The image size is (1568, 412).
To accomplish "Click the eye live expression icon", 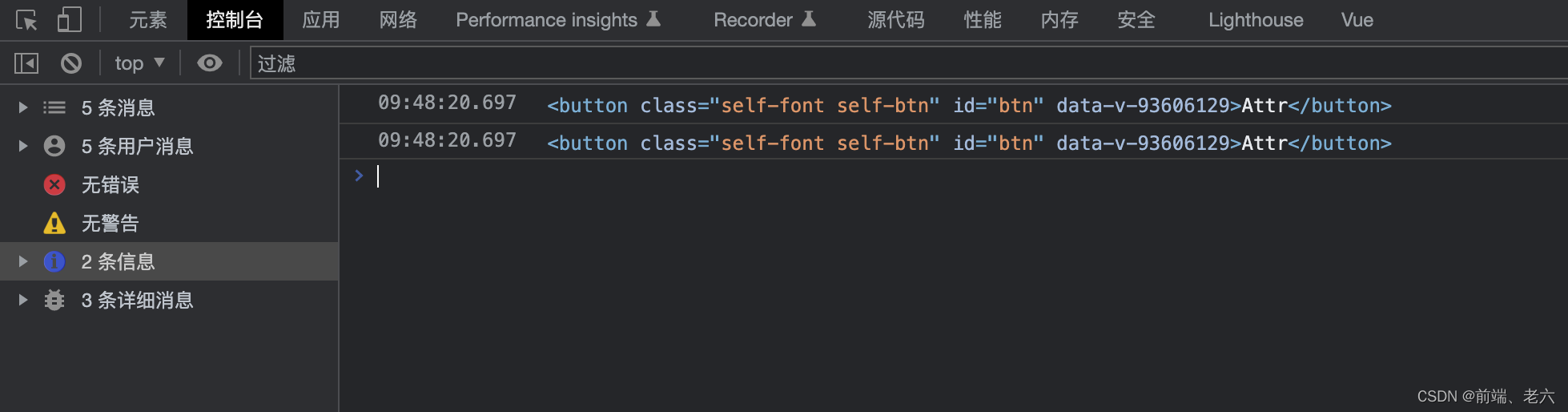I will pos(210,63).
